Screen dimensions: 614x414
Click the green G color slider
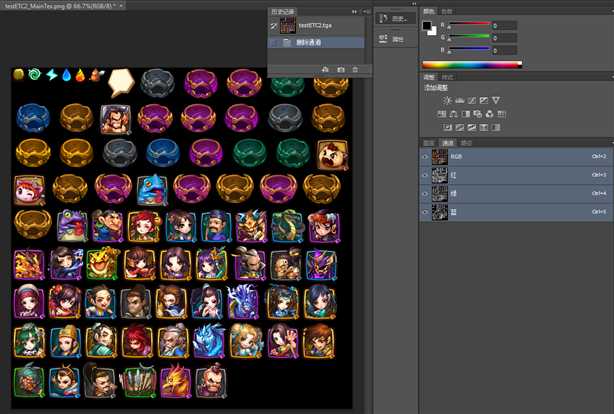pos(469,37)
